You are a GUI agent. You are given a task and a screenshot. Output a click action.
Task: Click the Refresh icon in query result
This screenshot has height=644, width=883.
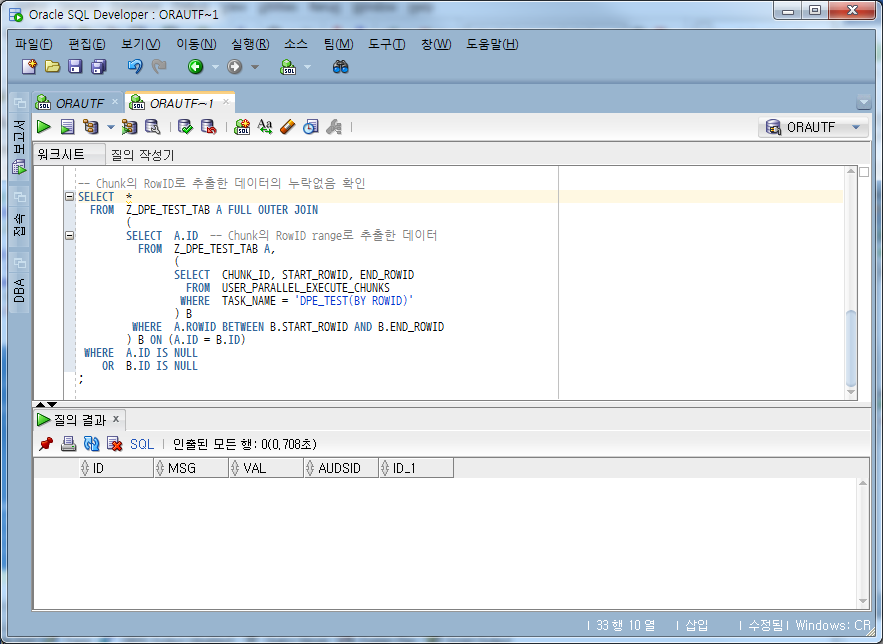click(91, 444)
